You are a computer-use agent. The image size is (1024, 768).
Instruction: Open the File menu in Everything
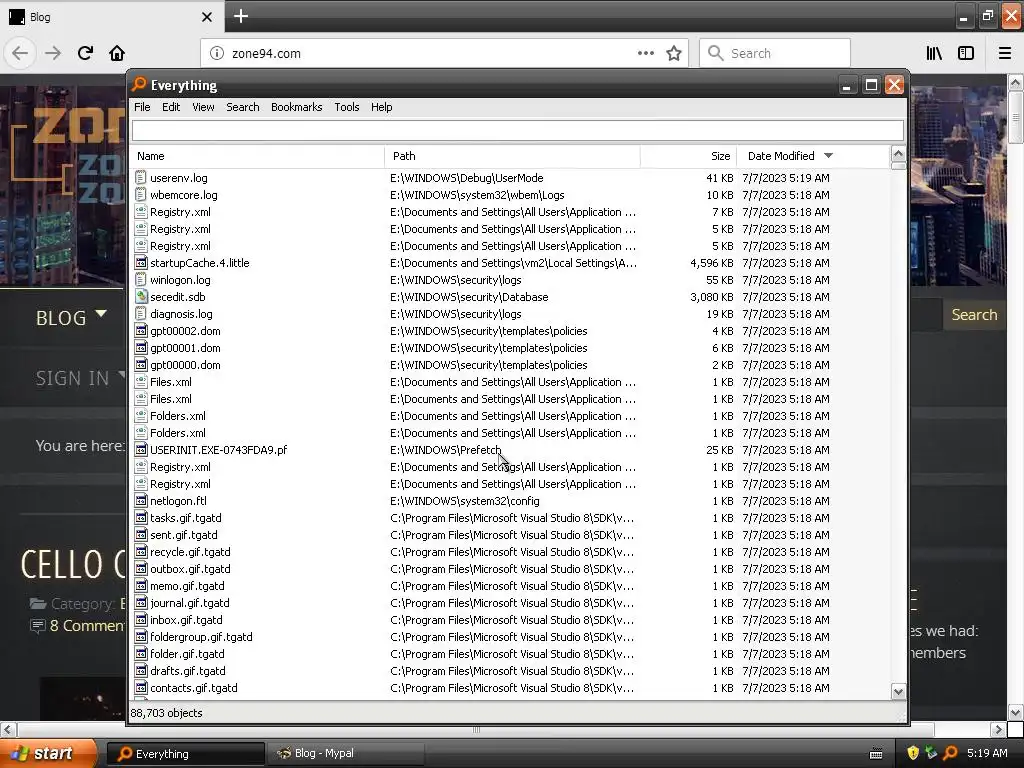pyautogui.click(x=142, y=107)
